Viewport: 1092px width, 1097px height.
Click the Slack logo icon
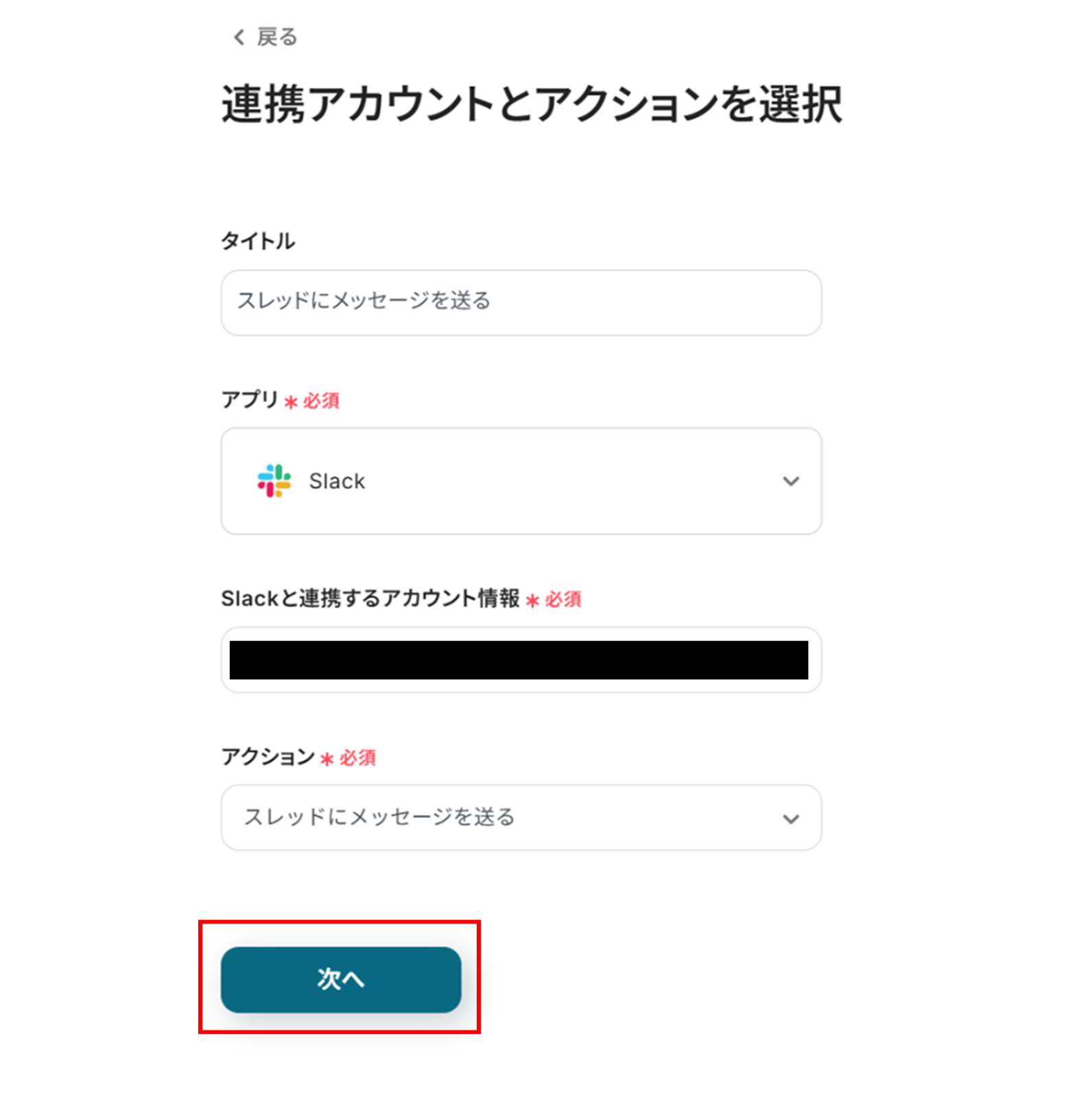(274, 481)
